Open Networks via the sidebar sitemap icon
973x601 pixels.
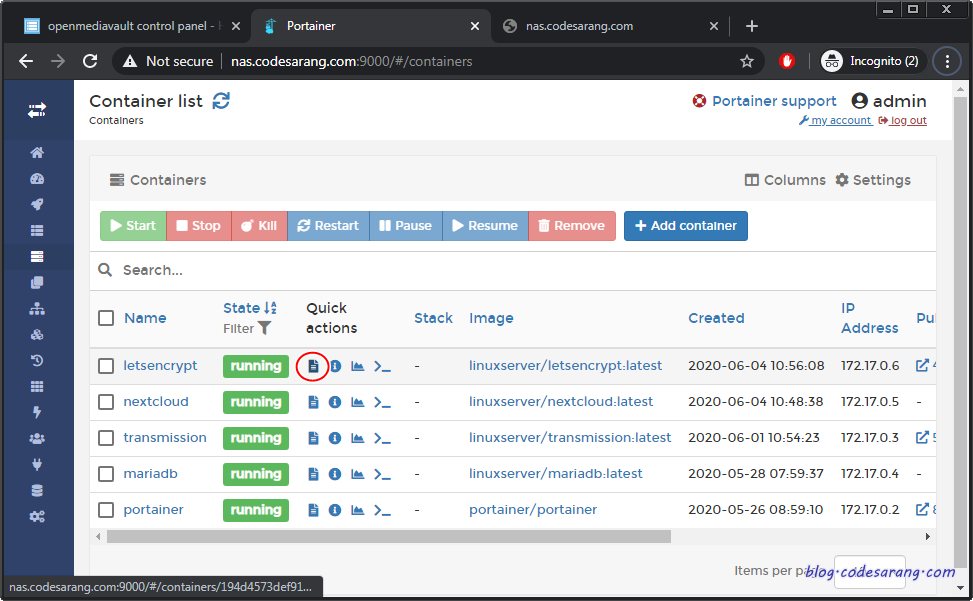[x=37, y=308]
